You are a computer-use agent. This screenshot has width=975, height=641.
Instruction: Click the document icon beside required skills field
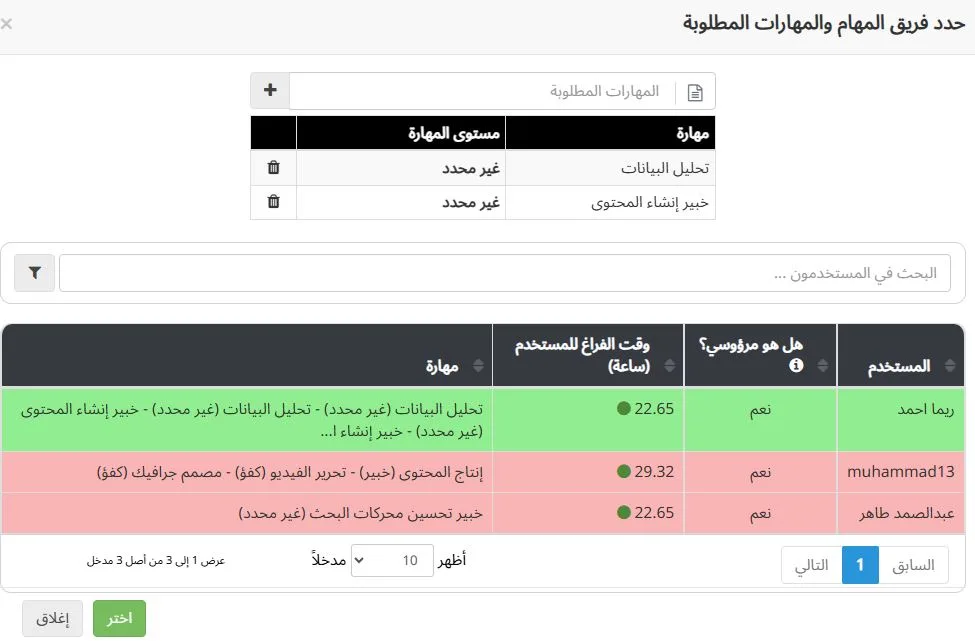(x=695, y=93)
